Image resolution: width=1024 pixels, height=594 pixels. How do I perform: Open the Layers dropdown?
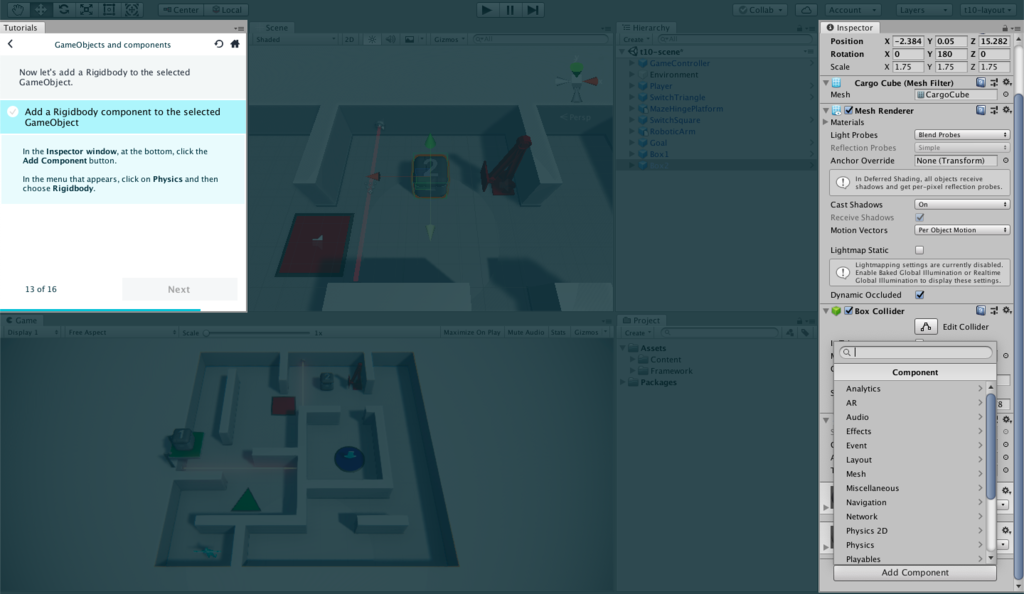pyautogui.click(x=923, y=10)
